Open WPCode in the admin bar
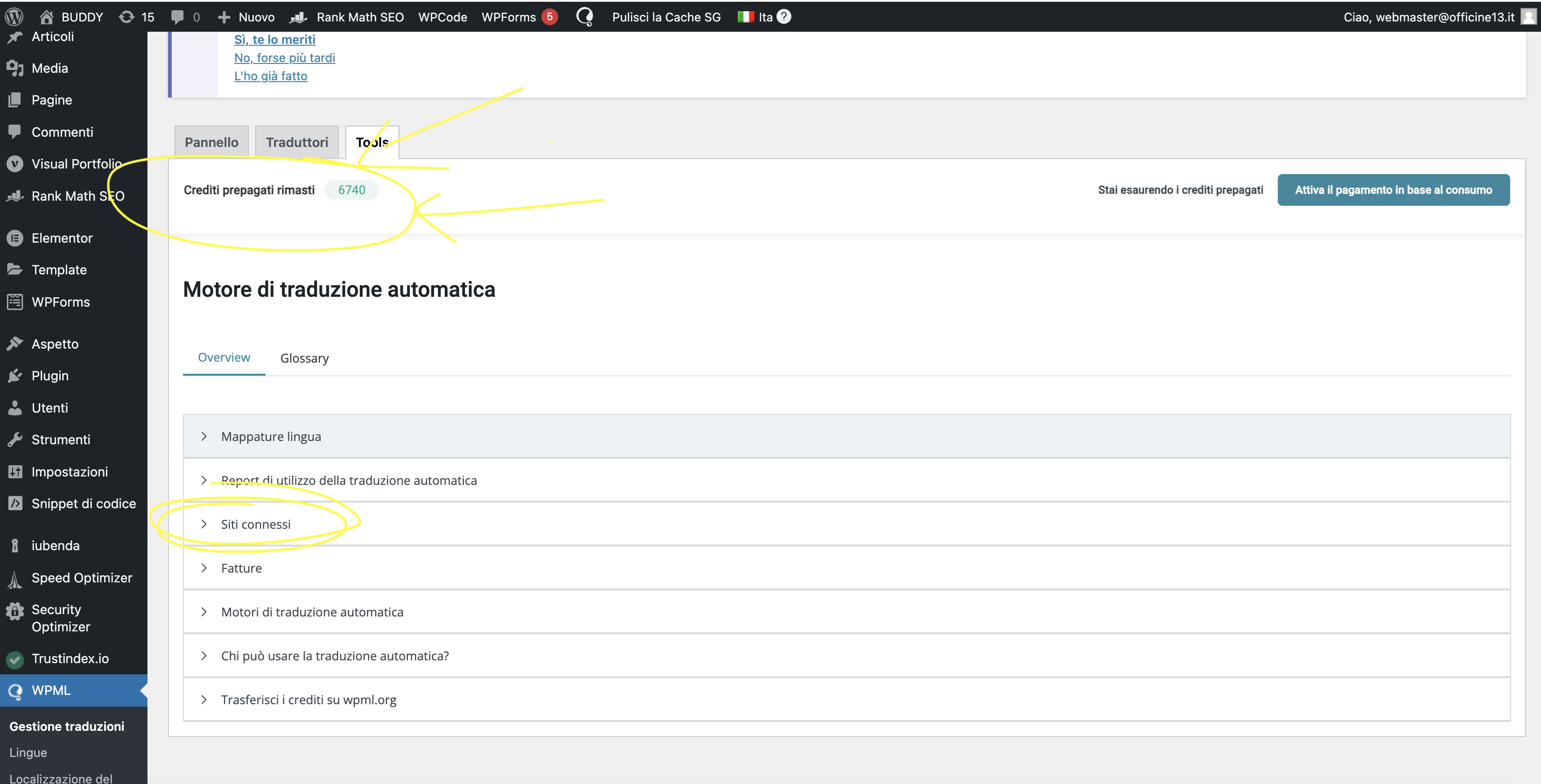 443,17
